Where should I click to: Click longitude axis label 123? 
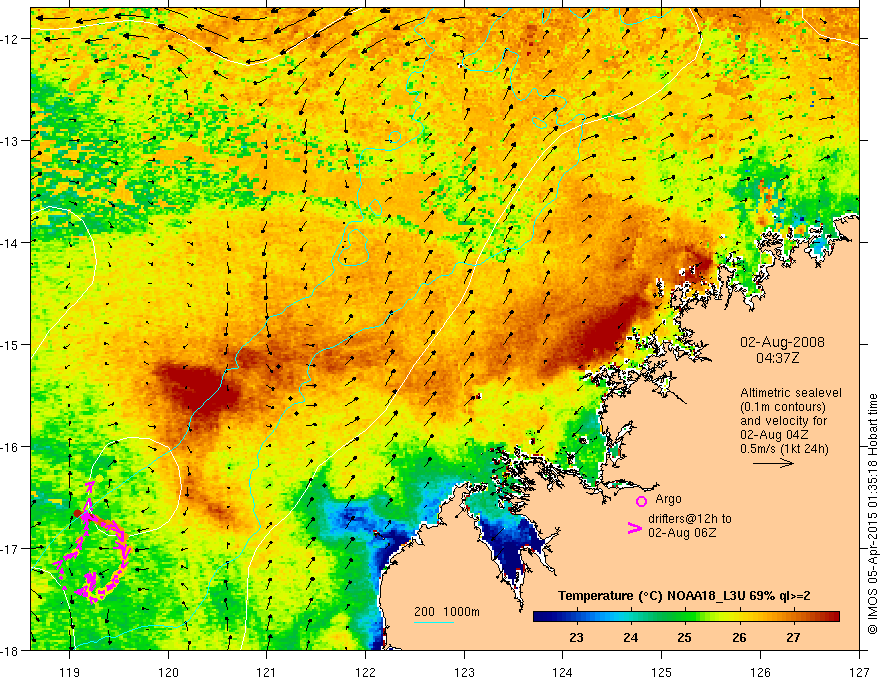(464, 672)
